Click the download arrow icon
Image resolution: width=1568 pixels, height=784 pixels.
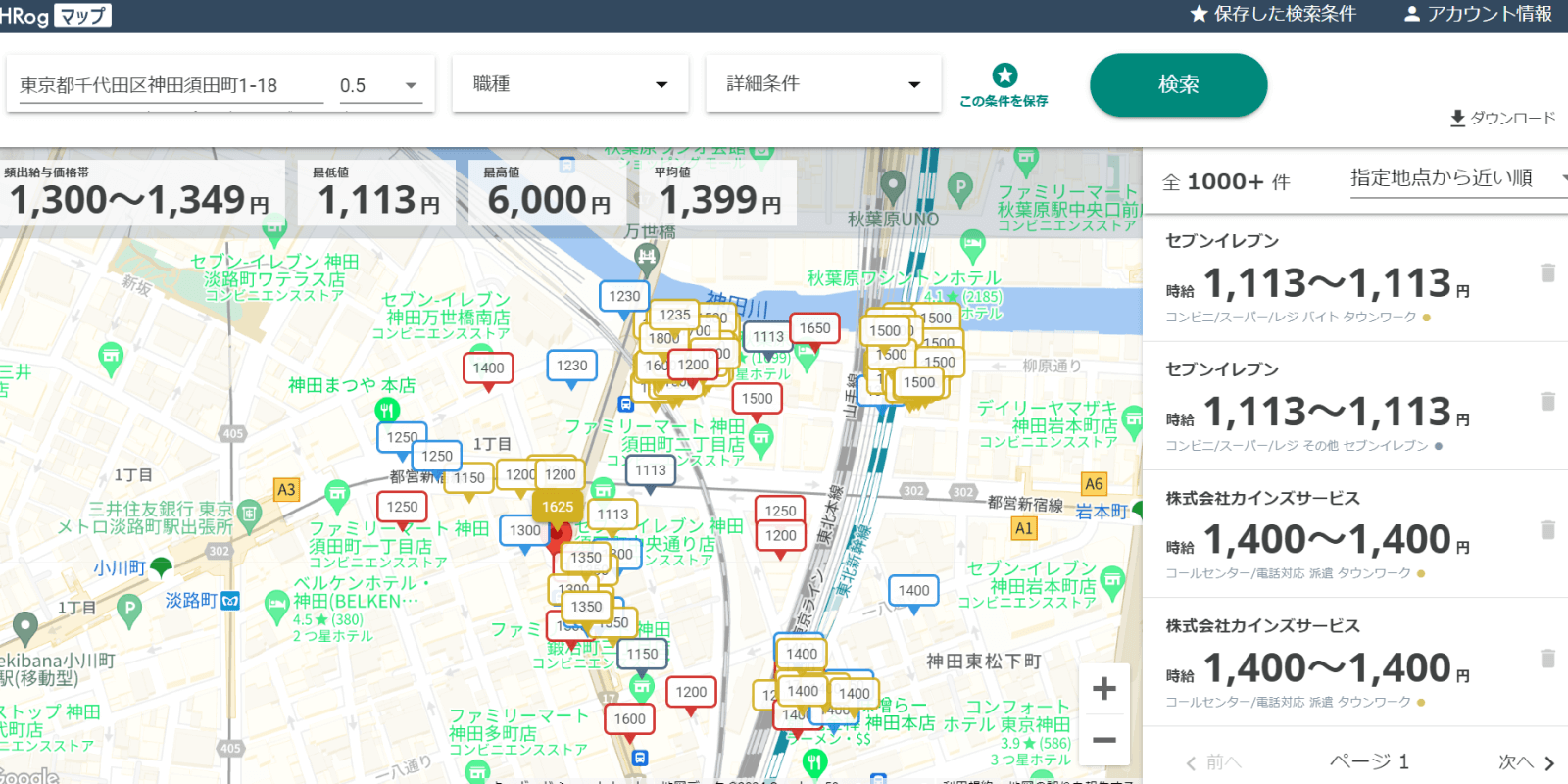click(x=1457, y=119)
